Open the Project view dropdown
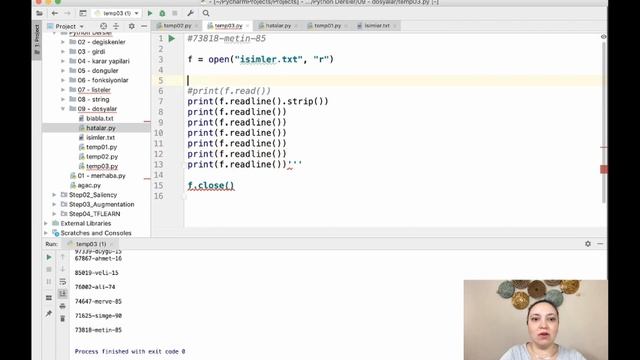The image size is (640, 360). point(65,26)
